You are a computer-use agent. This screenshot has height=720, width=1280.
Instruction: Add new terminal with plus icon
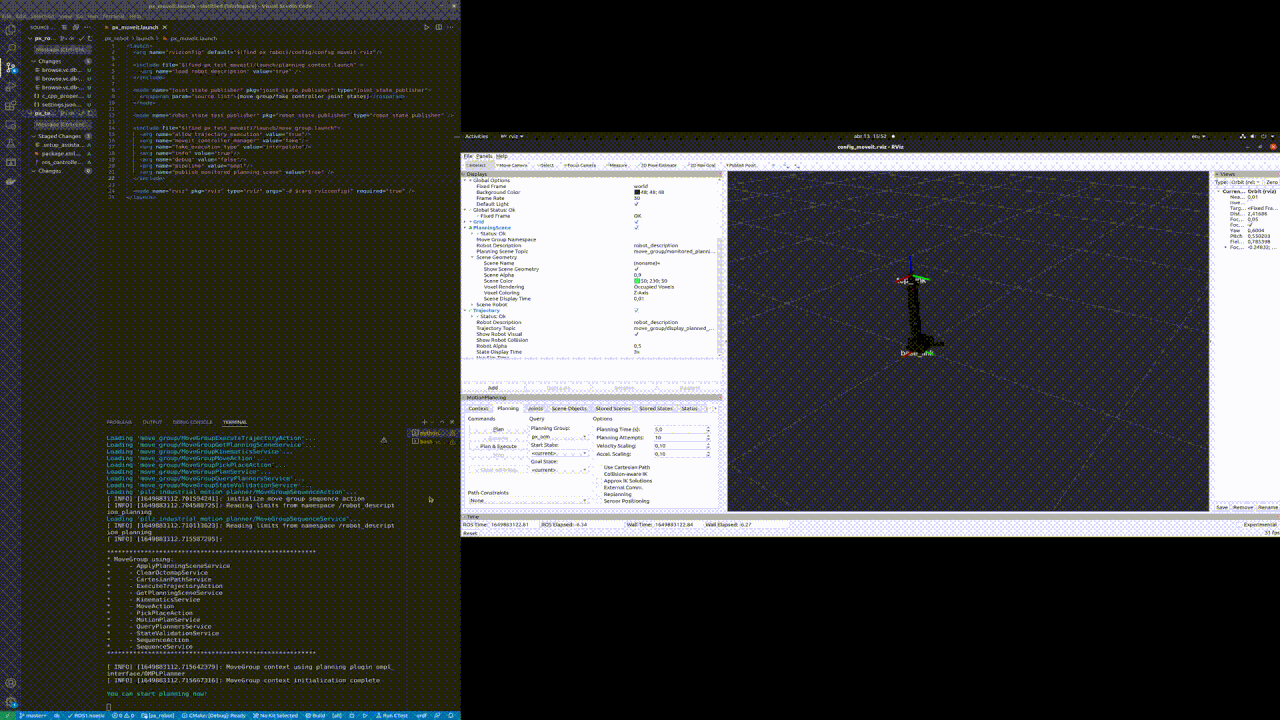pyautogui.click(x=424, y=422)
